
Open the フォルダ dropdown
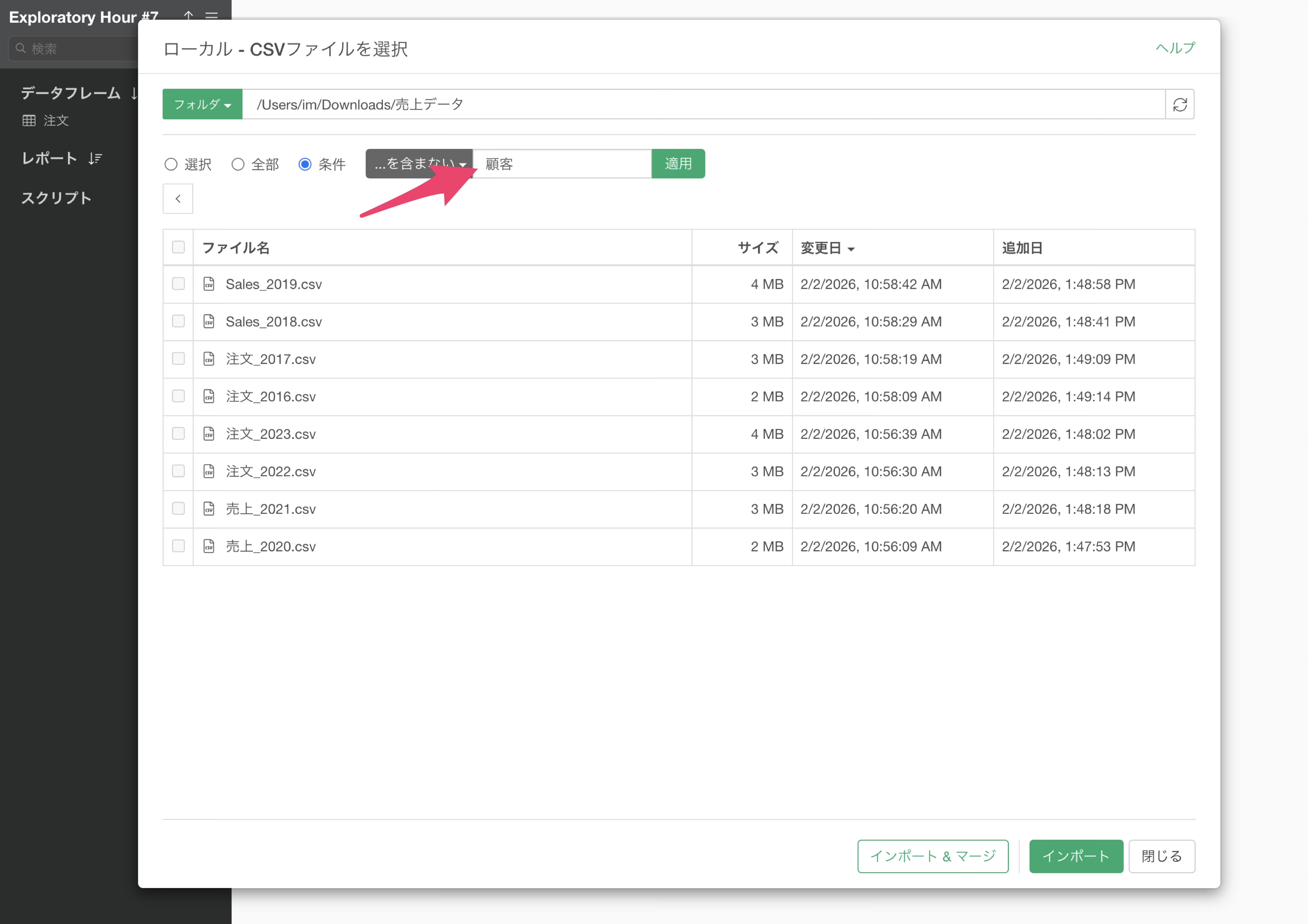coord(202,104)
